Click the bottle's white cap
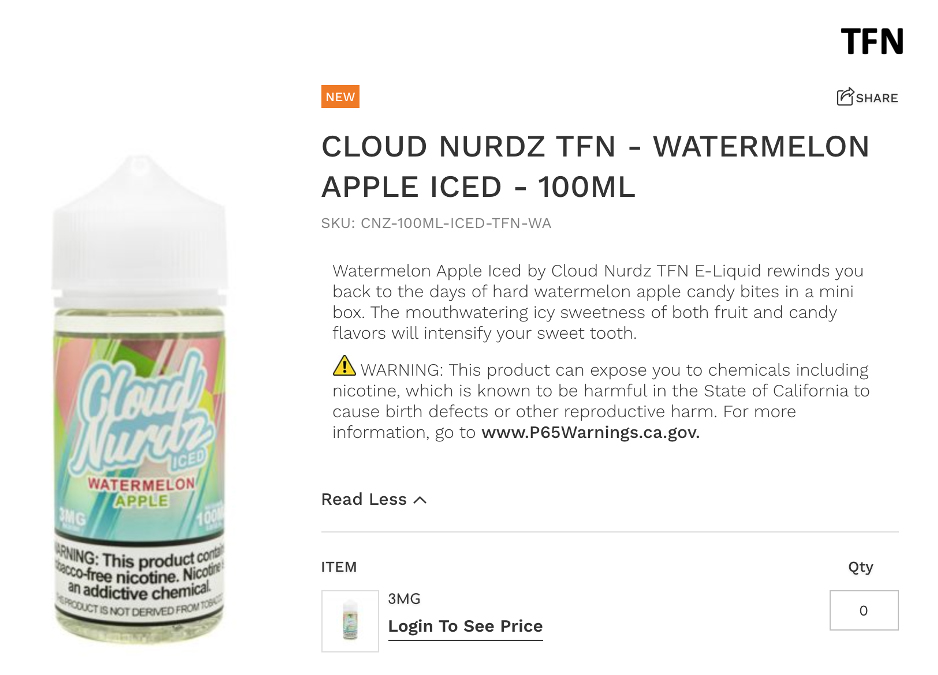Image resolution: width=938 pixels, height=675 pixels. pos(139,224)
